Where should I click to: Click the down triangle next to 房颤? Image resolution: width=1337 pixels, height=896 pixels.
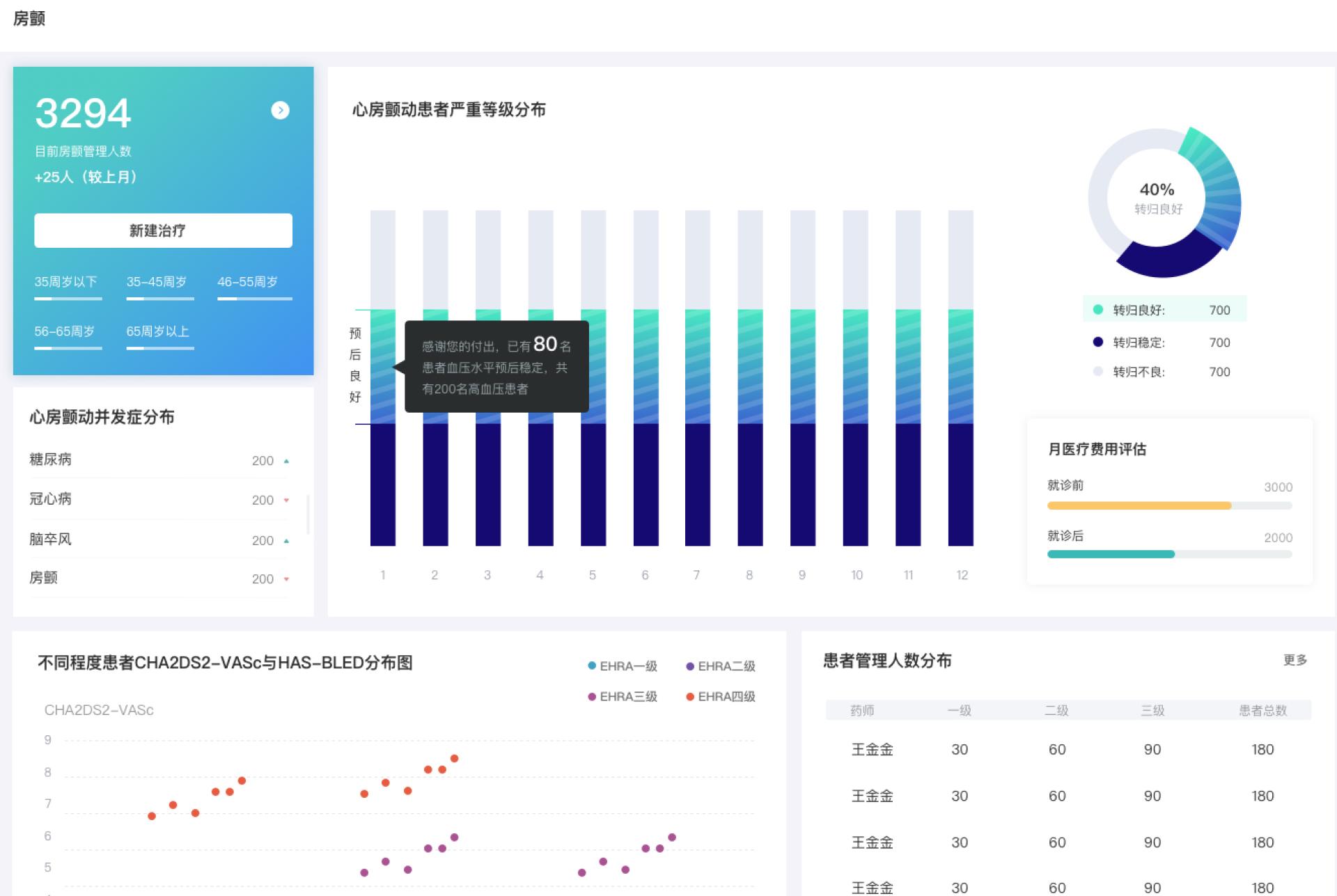pos(286,579)
